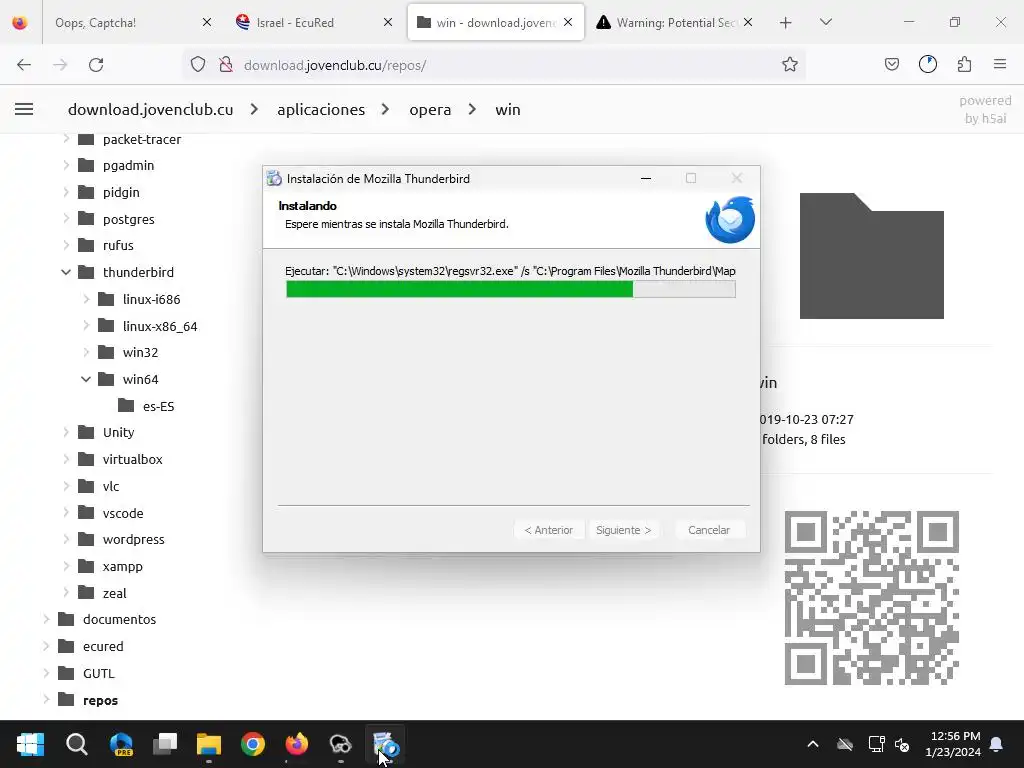The image size is (1024, 768).
Task: Open the wordpress folder
Action: pyautogui.click(x=133, y=539)
